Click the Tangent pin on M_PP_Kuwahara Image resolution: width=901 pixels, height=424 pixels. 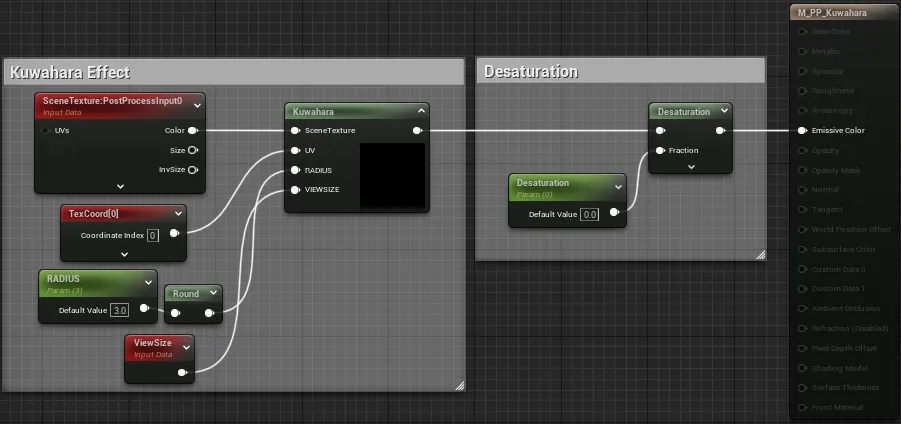click(x=802, y=210)
